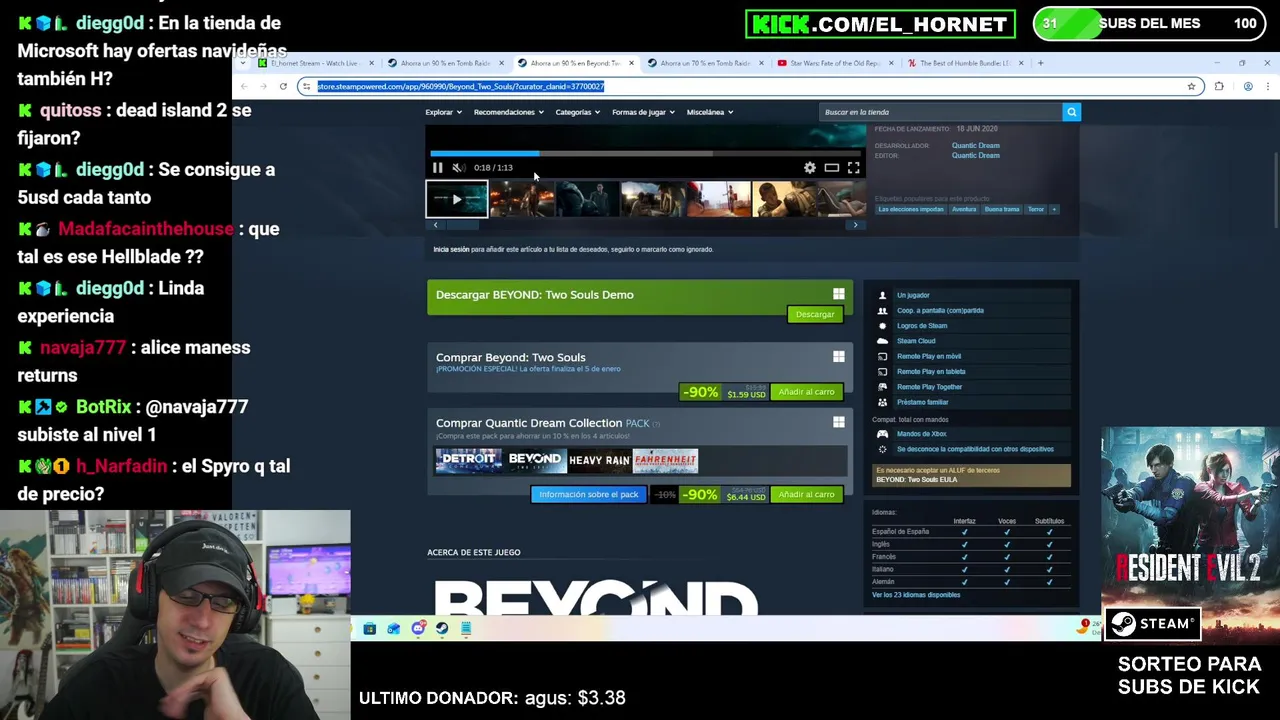Seek in the trailer progress bar
This screenshot has height=720, width=1280.
coord(645,154)
